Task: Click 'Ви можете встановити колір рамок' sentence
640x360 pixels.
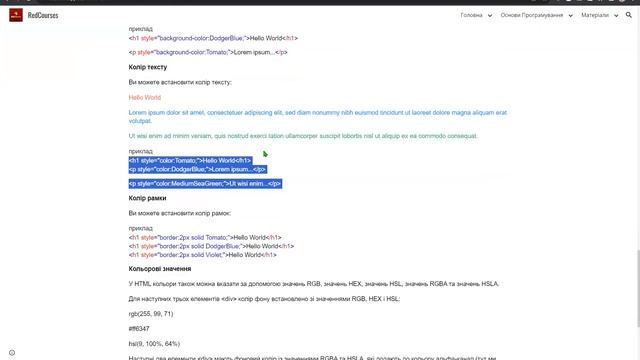Action: pos(180,213)
